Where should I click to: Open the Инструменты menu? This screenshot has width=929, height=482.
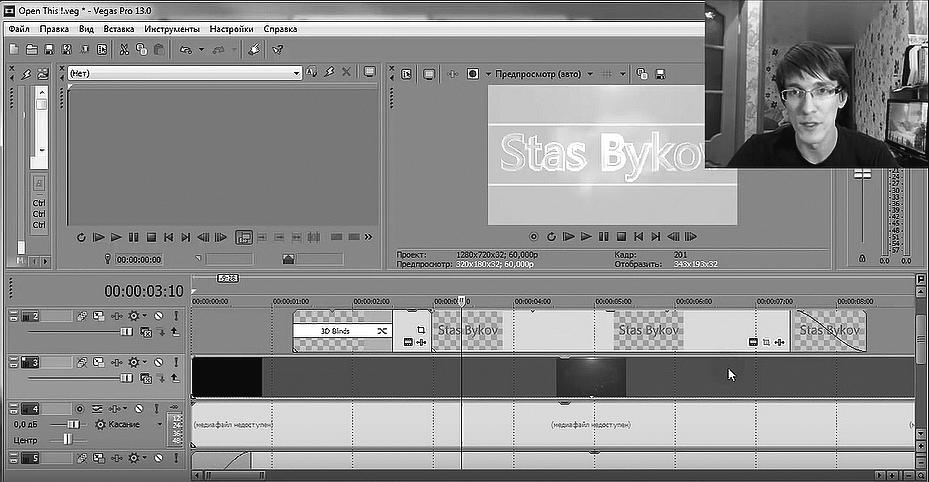pos(172,28)
